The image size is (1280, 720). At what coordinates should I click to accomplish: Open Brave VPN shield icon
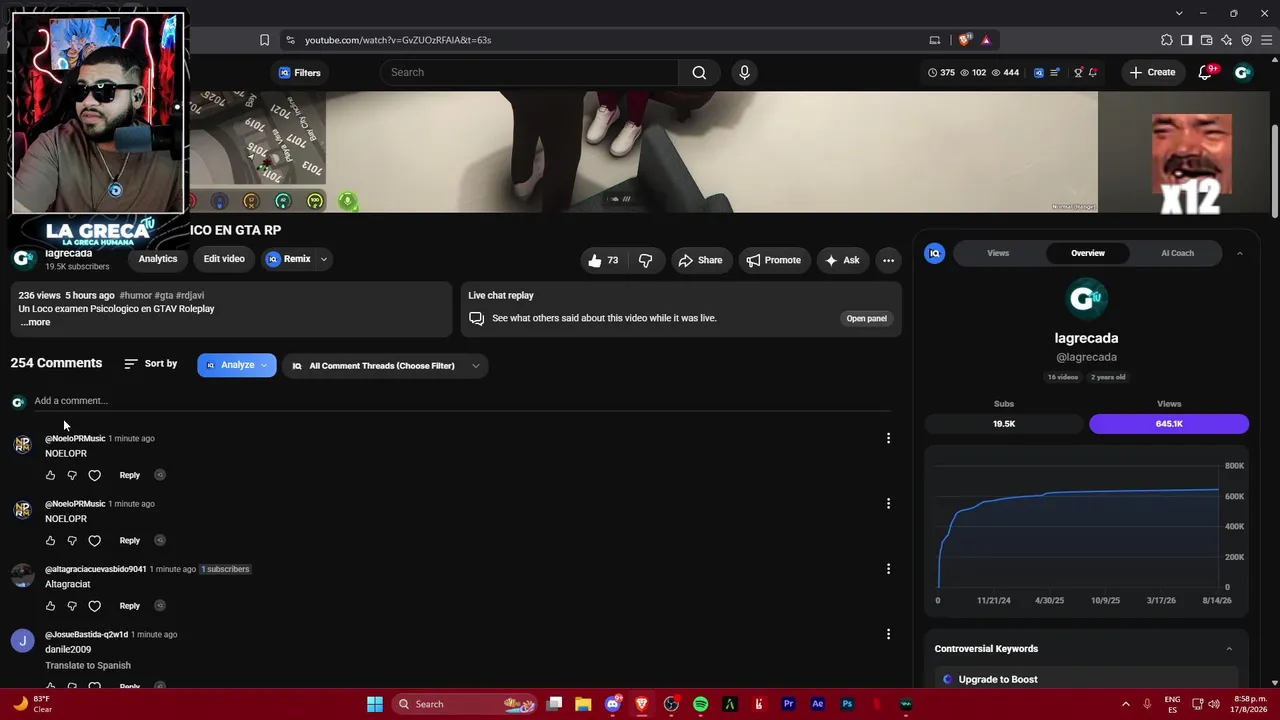click(1247, 40)
